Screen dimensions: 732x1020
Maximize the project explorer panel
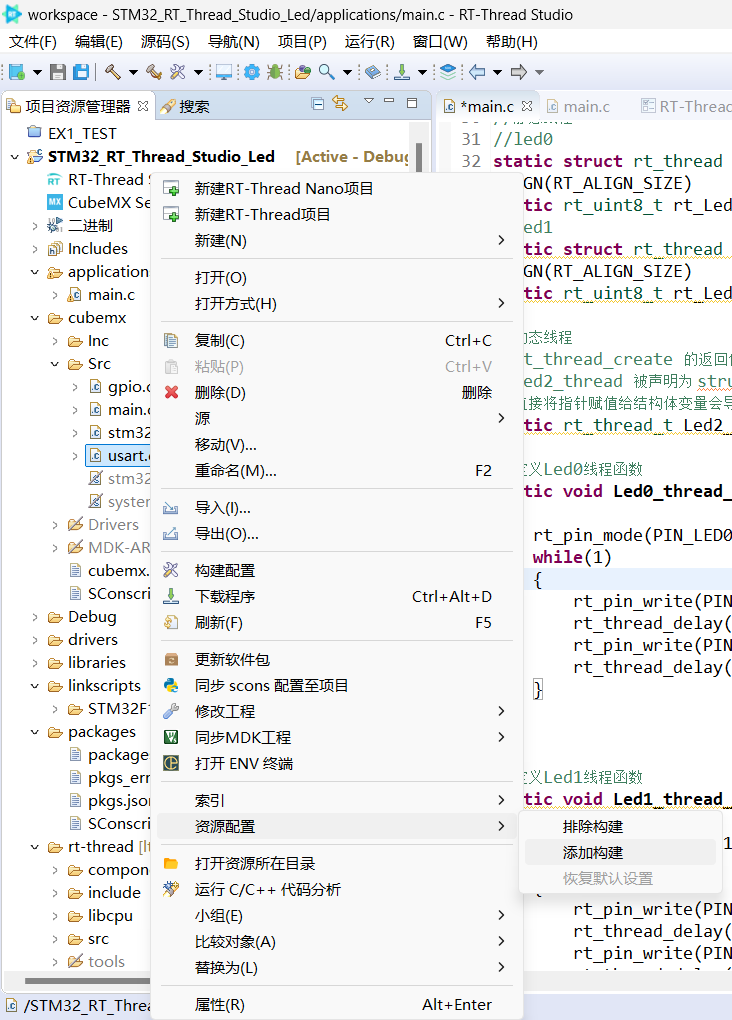(x=411, y=103)
